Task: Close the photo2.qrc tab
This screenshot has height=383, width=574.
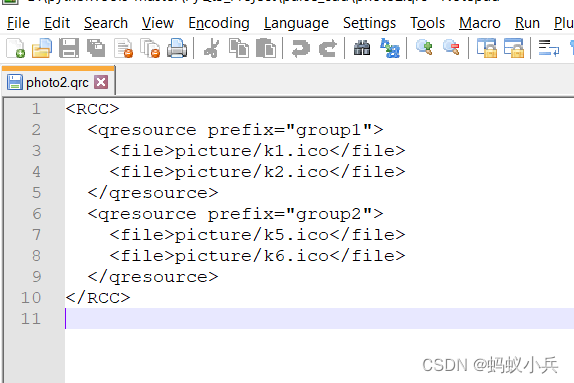Action: (101, 82)
